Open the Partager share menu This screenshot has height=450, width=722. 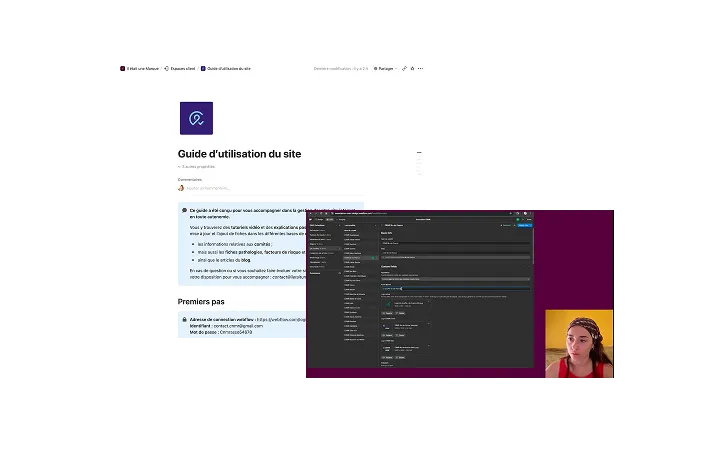tap(385, 69)
